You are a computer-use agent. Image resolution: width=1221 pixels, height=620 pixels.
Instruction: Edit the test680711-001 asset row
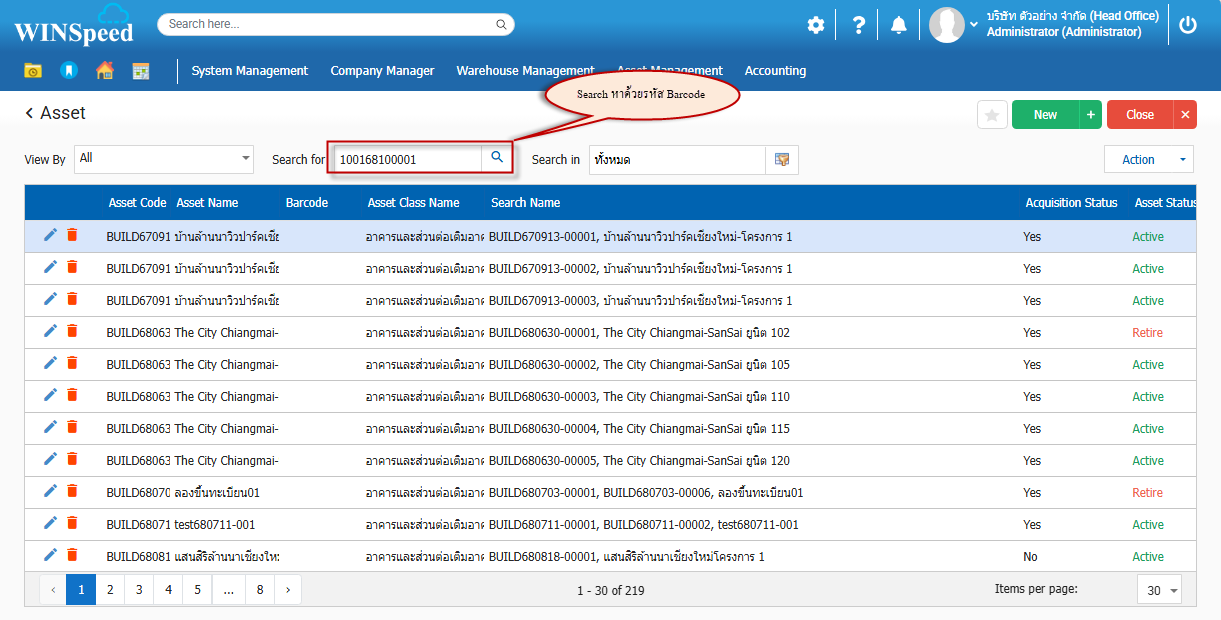[51, 523]
